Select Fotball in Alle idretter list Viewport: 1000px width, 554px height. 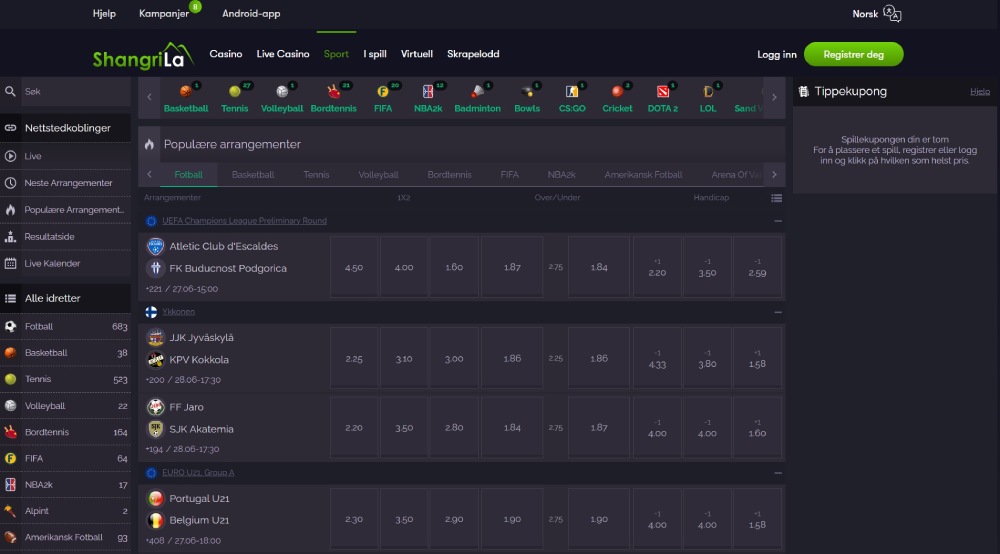pyautogui.click(x=65, y=326)
